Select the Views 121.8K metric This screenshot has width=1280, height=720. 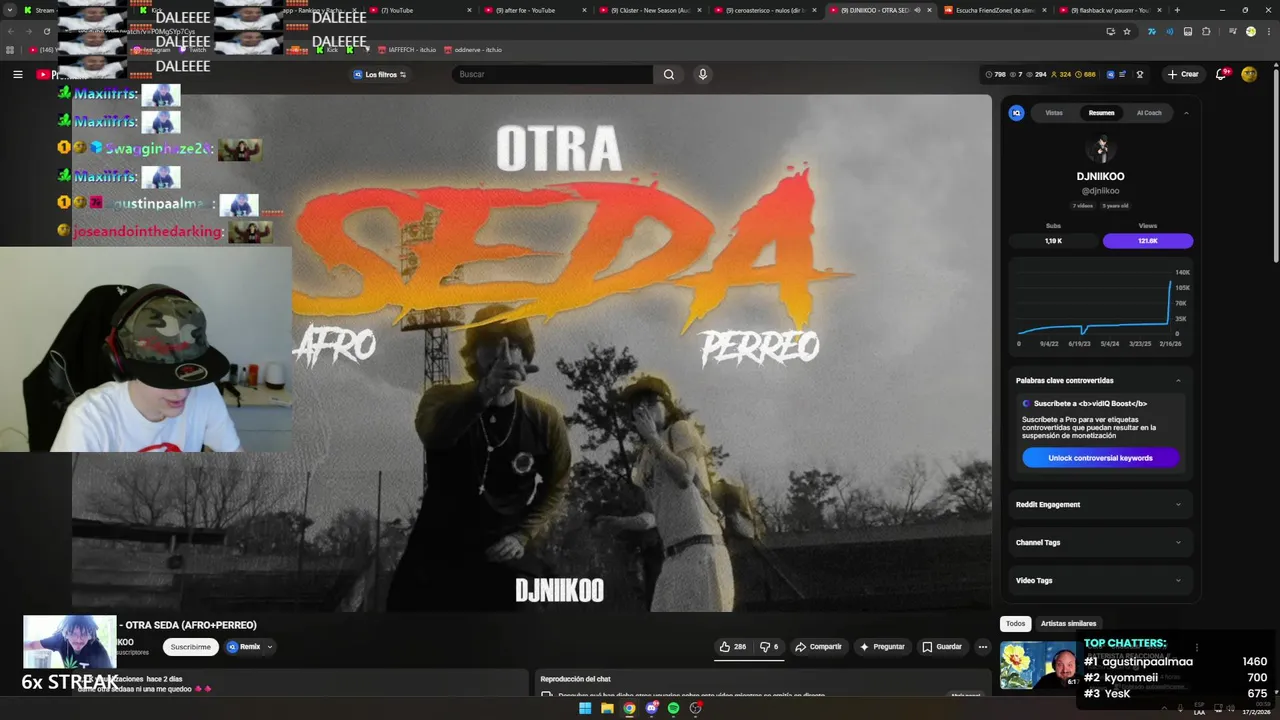click(x=1147, y=241)
